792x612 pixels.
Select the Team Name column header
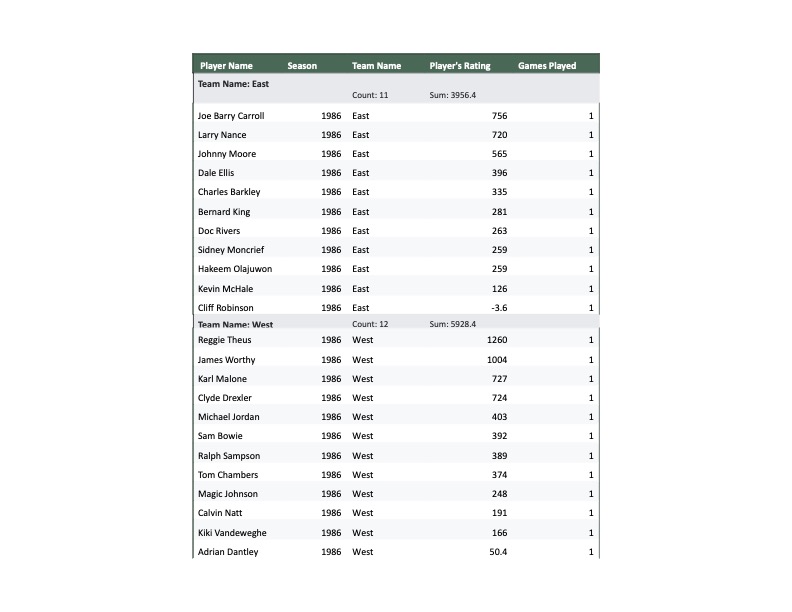376,66
